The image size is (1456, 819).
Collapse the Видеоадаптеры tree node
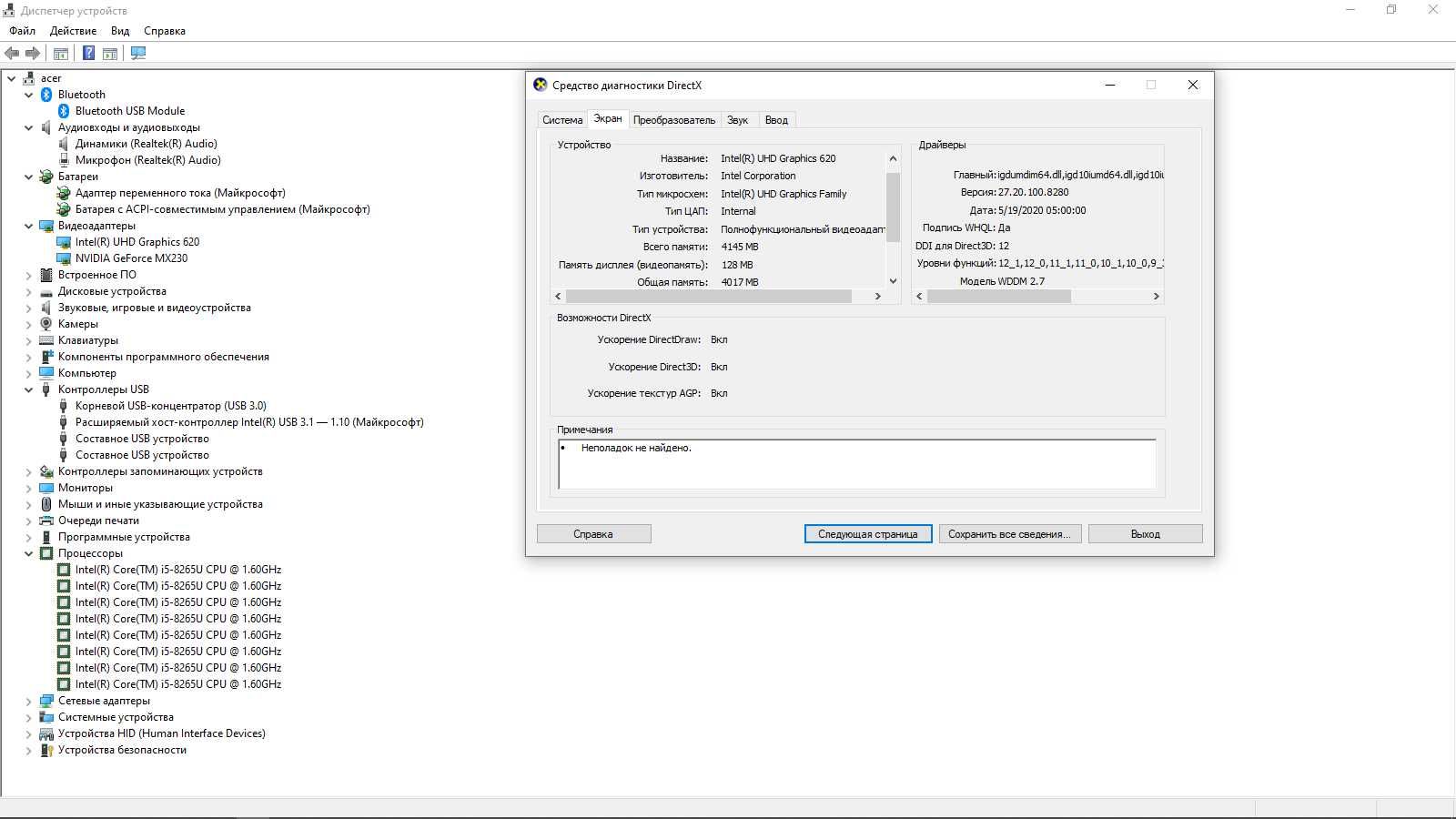(29, 226)
